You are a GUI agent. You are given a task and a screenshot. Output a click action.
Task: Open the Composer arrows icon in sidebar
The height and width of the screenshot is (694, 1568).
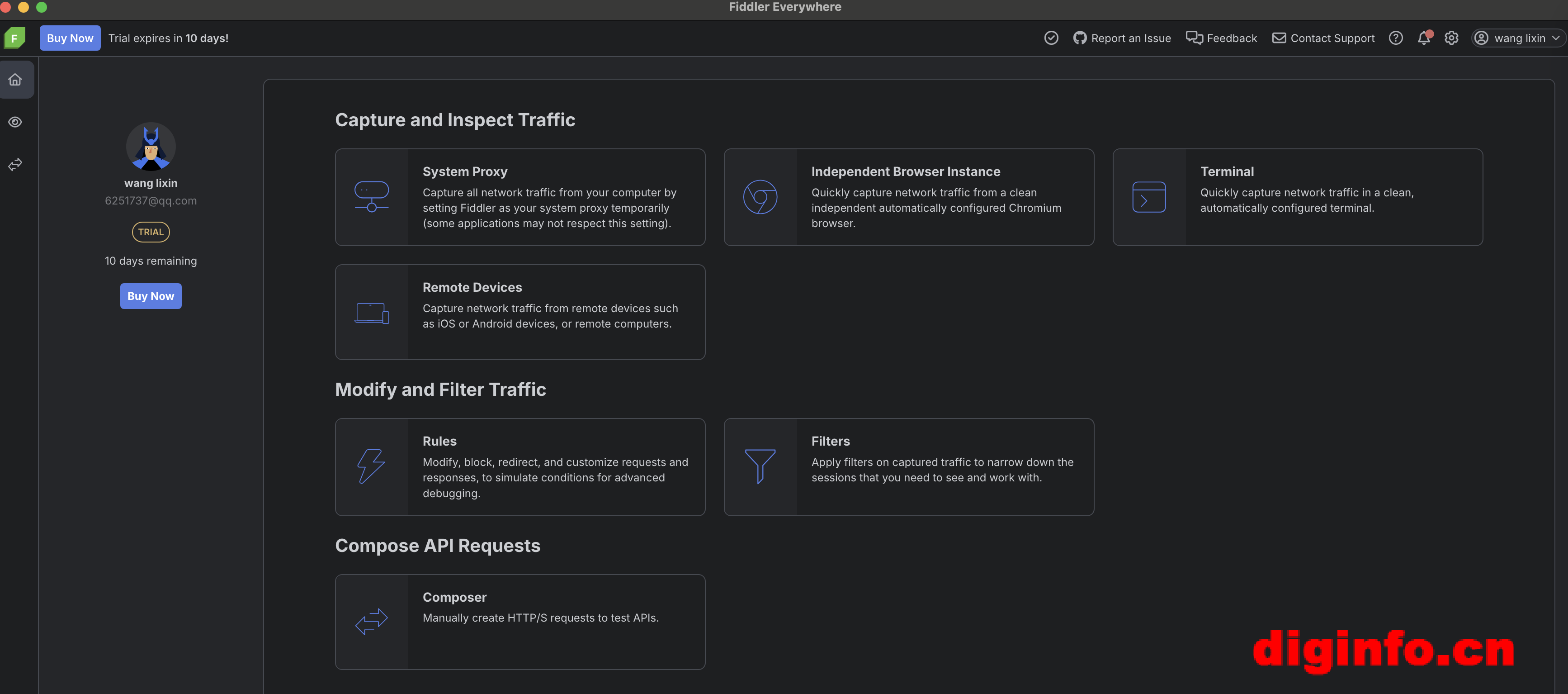(x=15, y=165)
